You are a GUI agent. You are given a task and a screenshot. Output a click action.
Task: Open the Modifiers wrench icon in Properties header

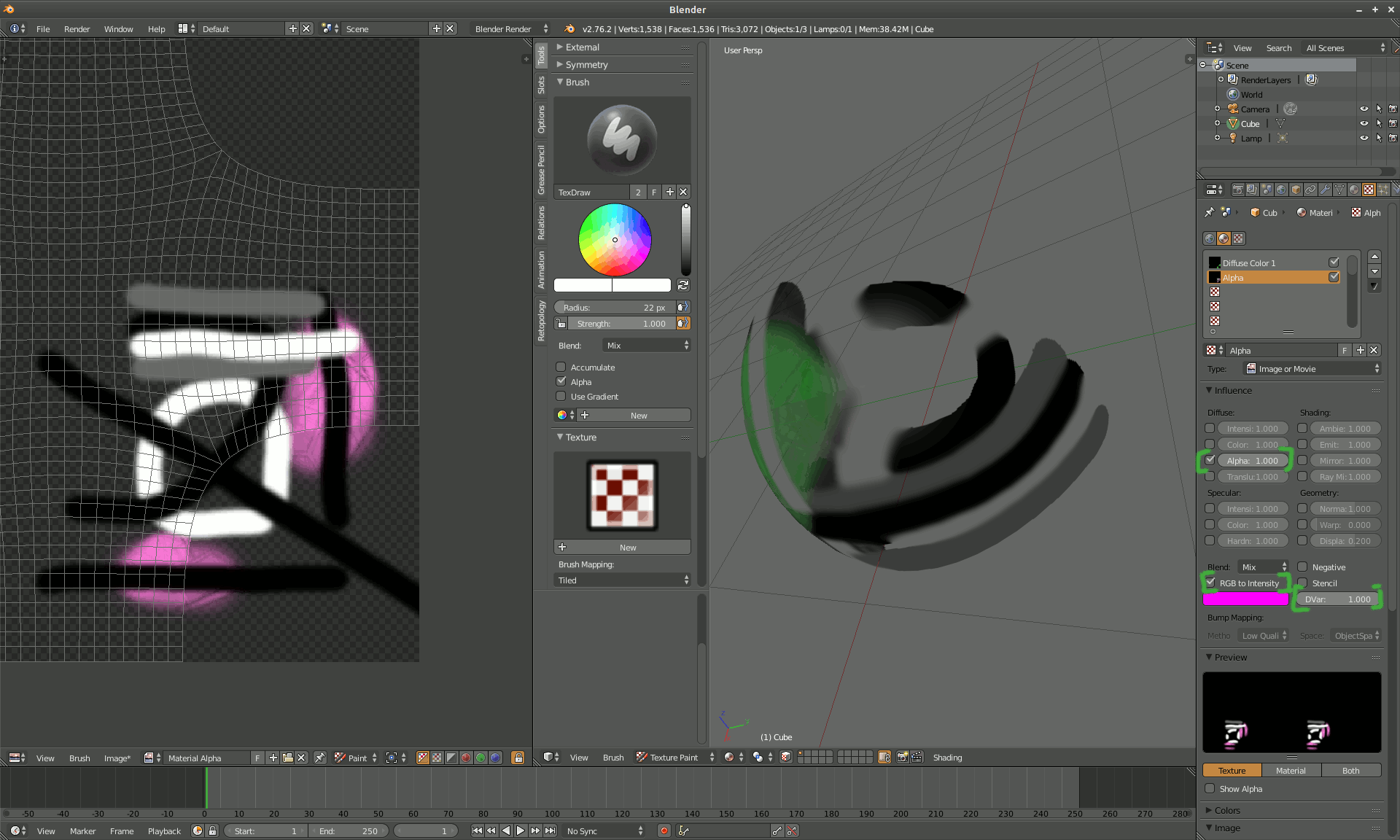point(1325,190)
